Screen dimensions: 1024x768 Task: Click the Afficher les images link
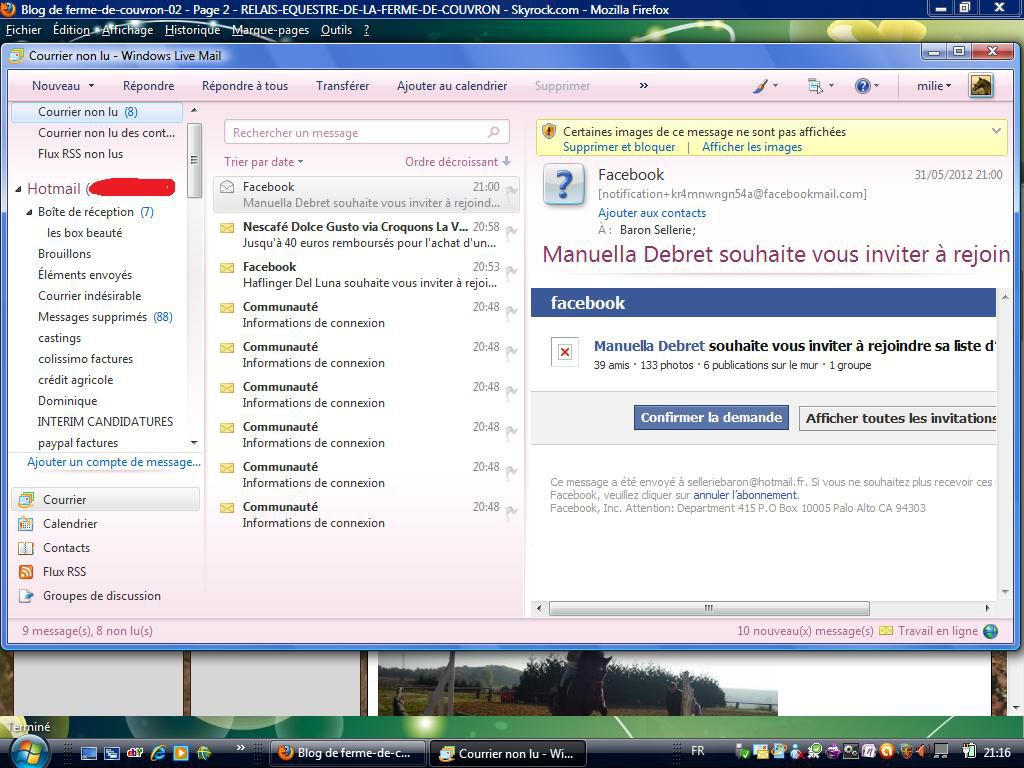tap(752, 147)
